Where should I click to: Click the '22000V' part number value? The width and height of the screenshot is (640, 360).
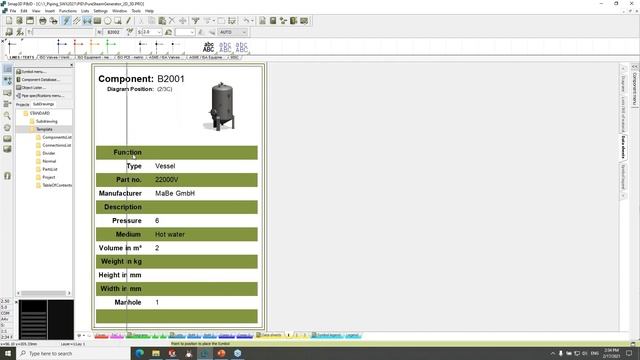167,180
